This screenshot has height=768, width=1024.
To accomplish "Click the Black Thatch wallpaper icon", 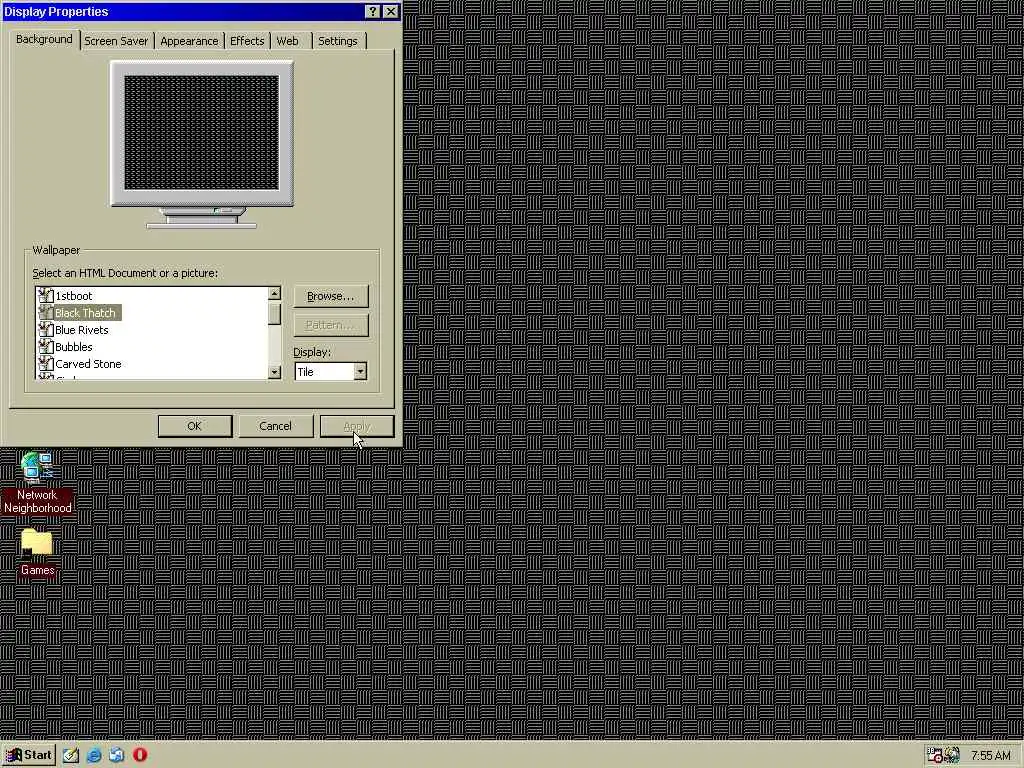I will [45, 313].
